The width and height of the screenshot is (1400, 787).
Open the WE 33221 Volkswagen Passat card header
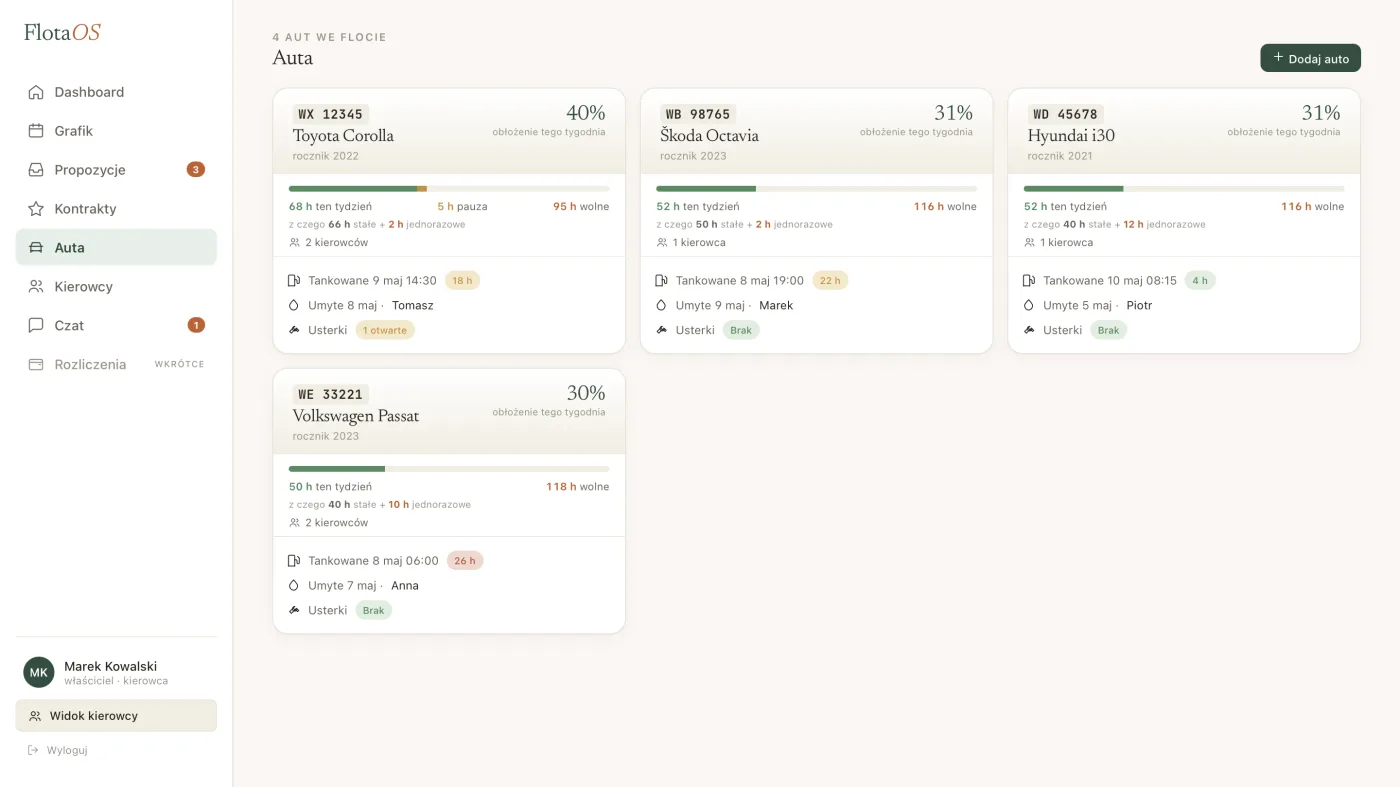(x=449, y=412)
